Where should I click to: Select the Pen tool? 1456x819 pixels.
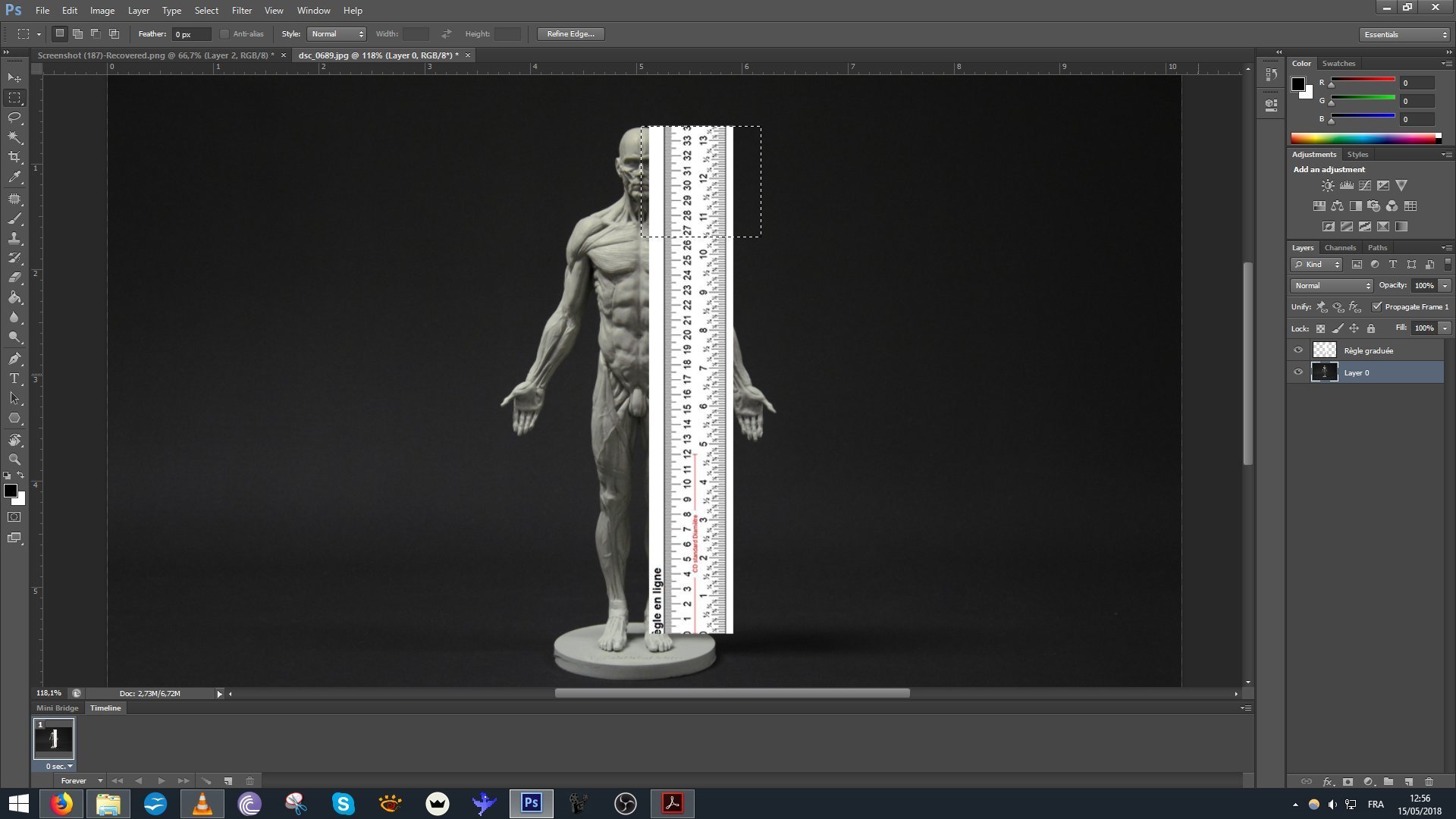[x=14, y=359]
